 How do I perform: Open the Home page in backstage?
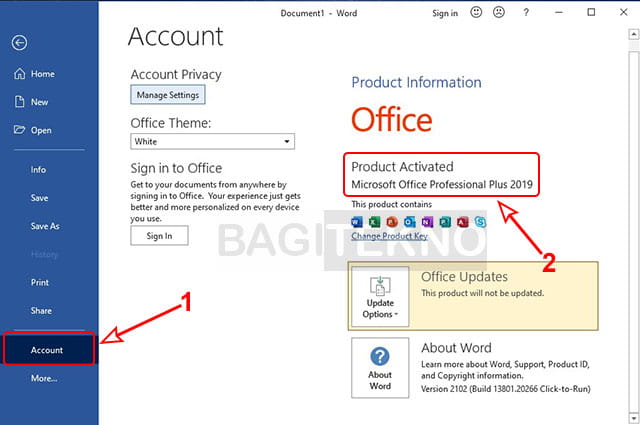[35, 74]
